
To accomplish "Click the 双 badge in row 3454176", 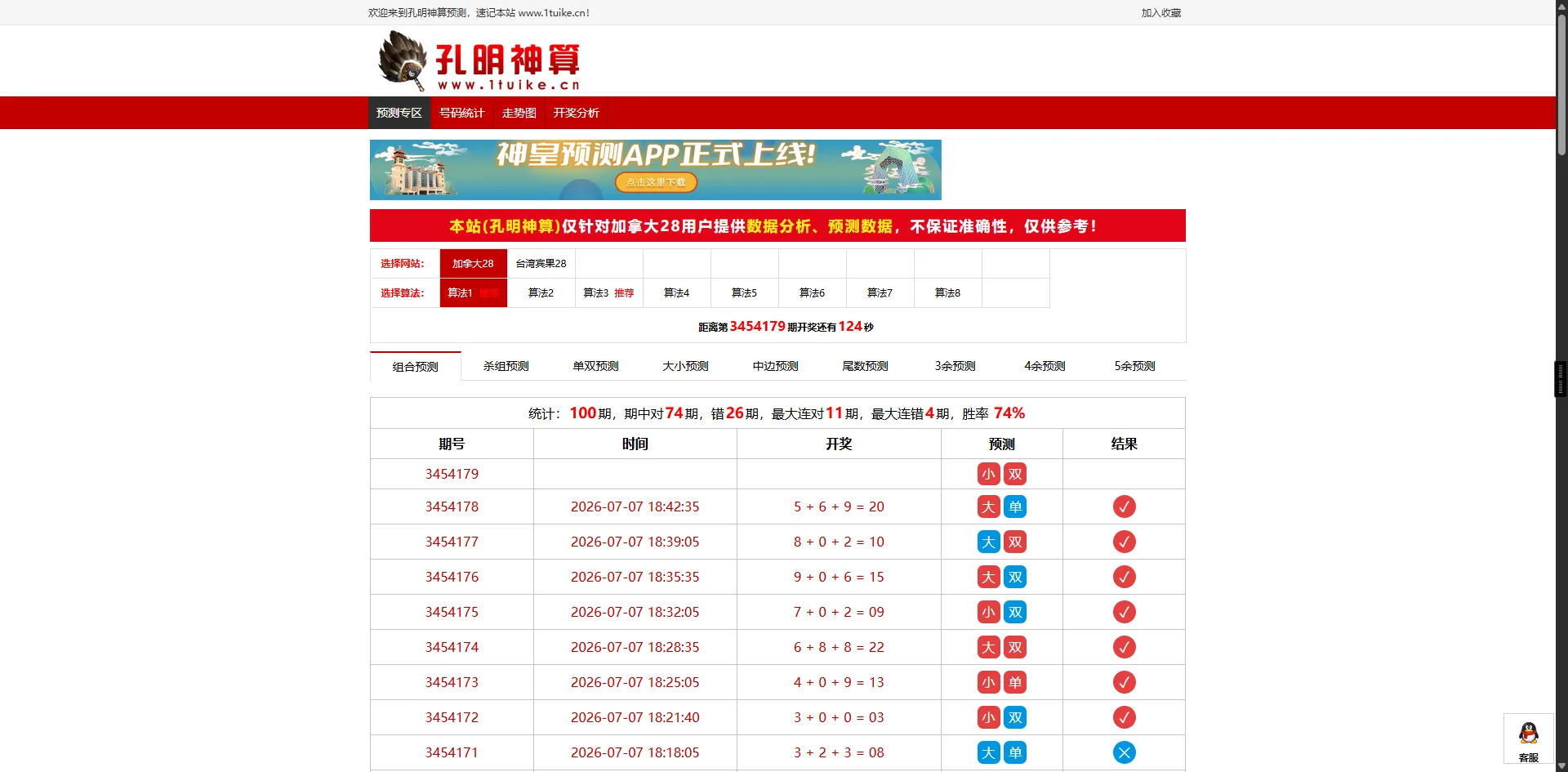I will point(1015,577).
